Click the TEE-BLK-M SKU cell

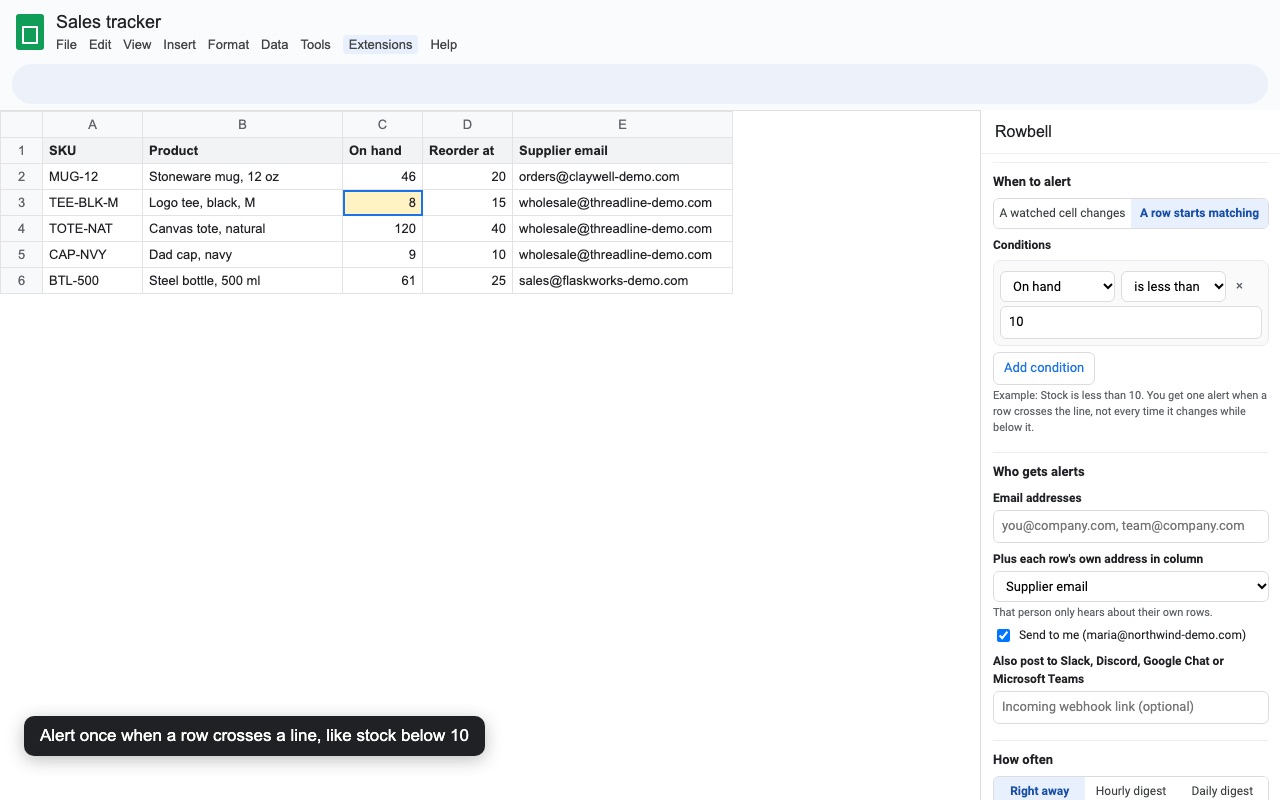92,203
